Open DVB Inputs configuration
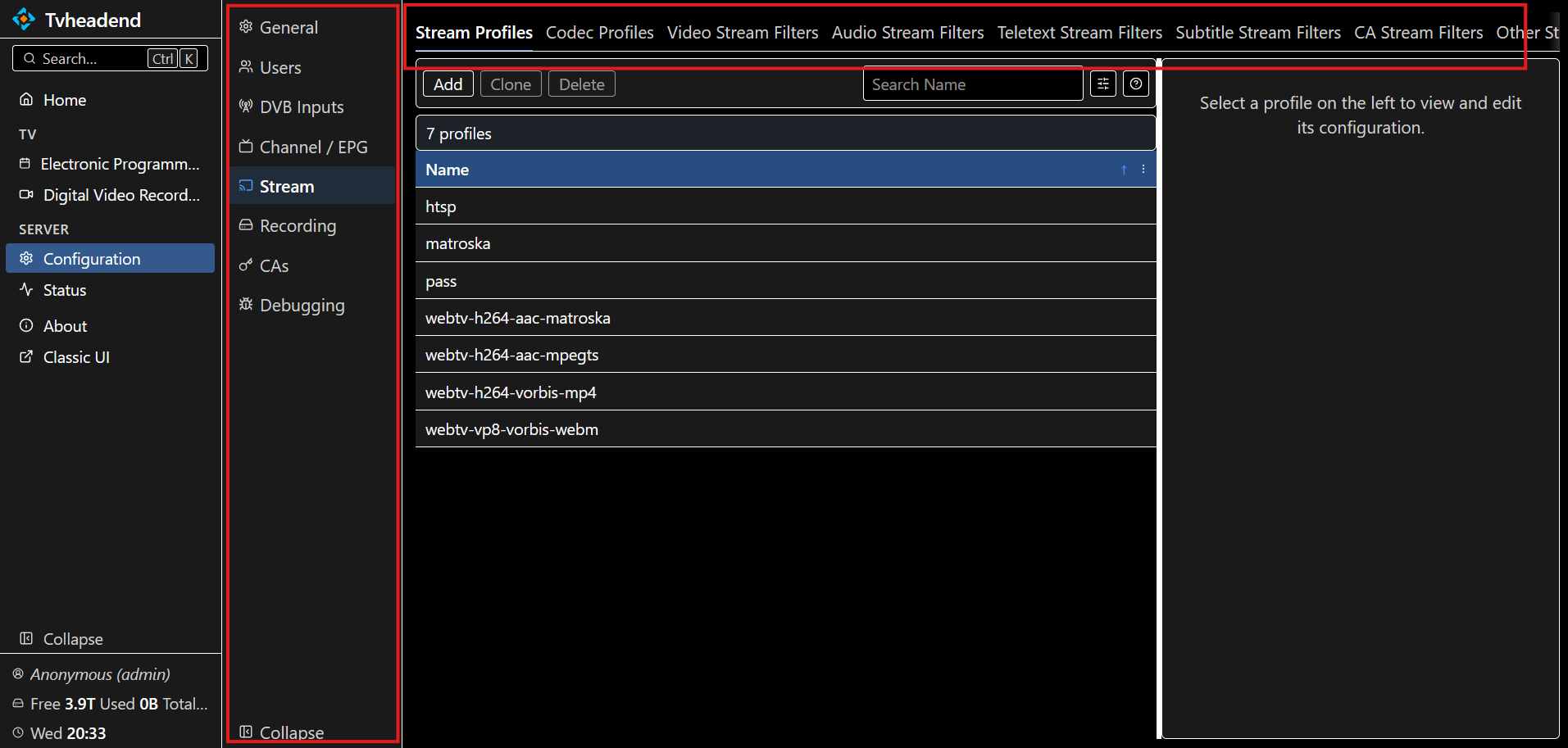This screenshot has width=1568, height=748. click(312, 107)
